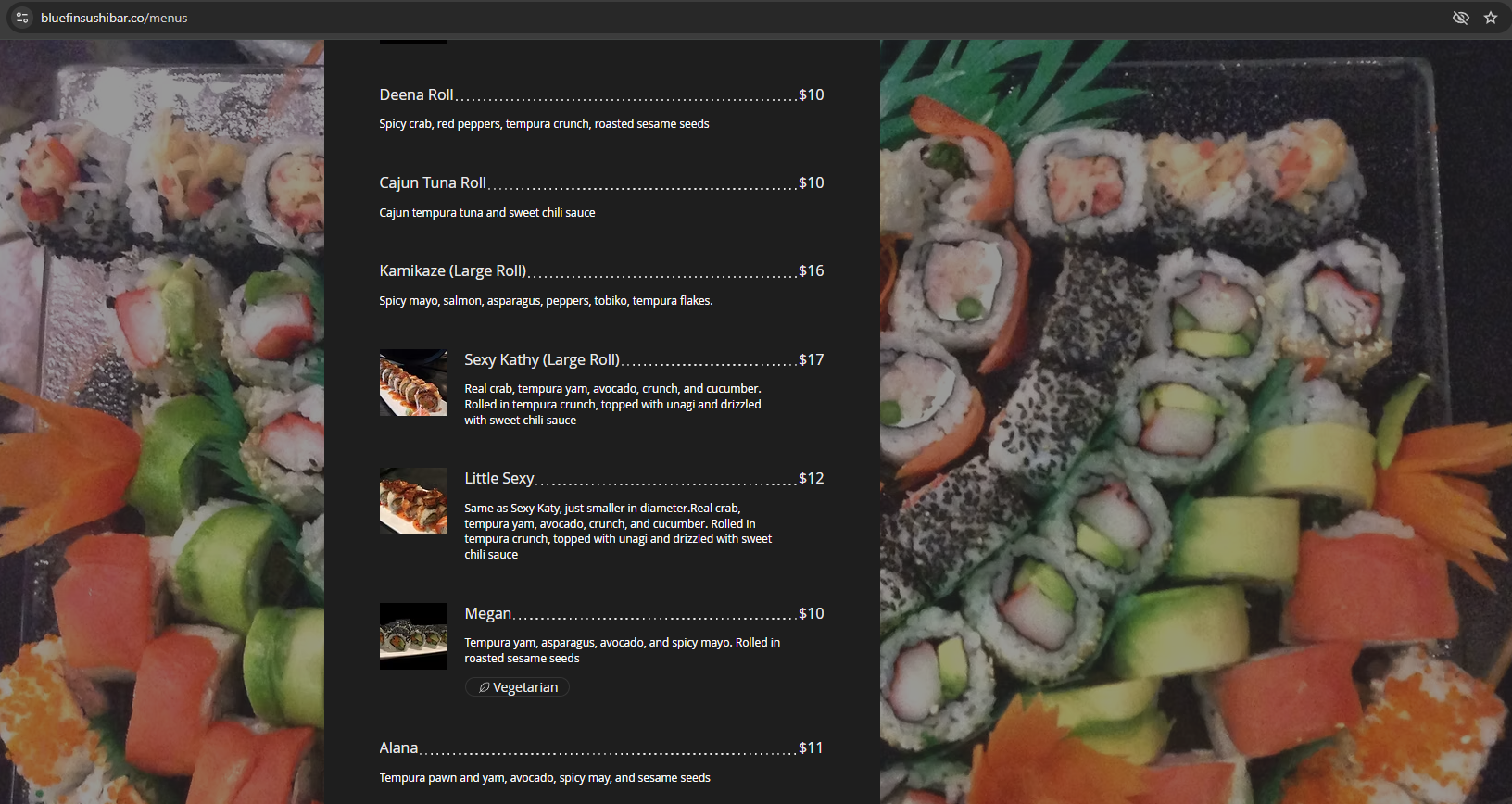Click 'Tempura yam, asparagus, avocado' description
Image resolution: width=1512 pixels, height=804 pixels.
pos(622,650)
